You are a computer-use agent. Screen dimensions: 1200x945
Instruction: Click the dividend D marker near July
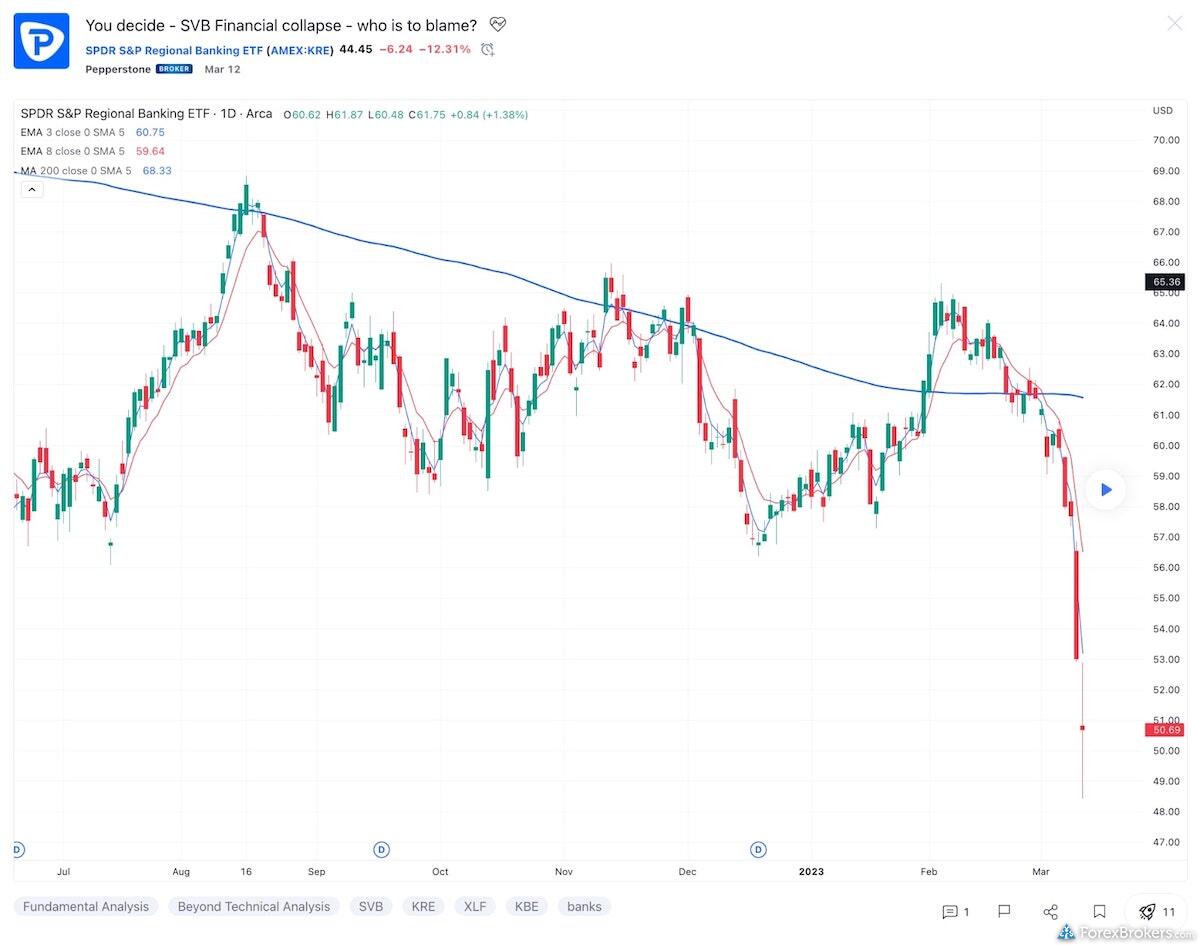(17, 850)
